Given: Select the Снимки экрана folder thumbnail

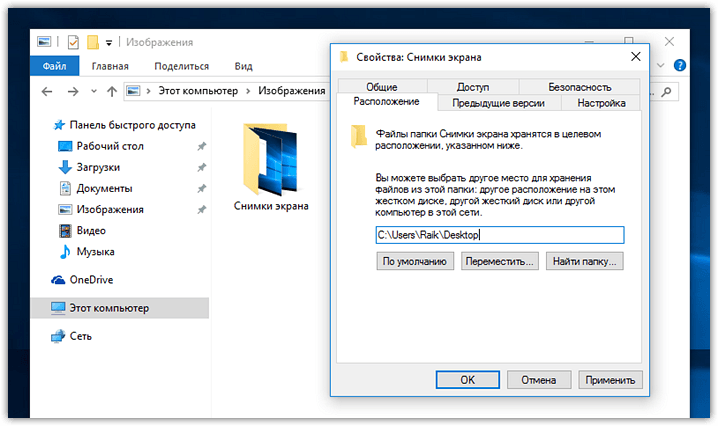Looking at the screenshot, I should [271, 159].
